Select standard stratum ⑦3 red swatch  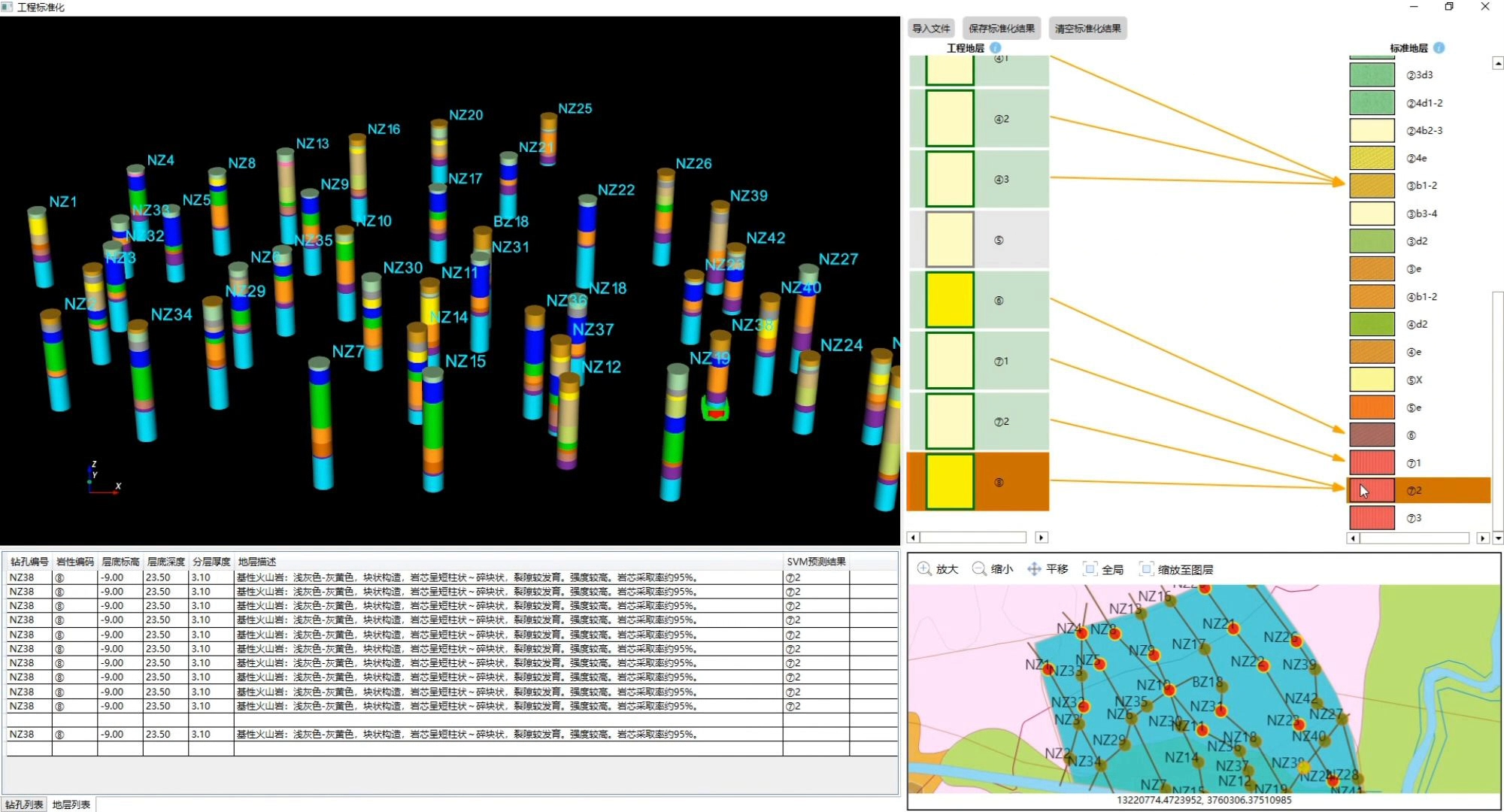1372,518
